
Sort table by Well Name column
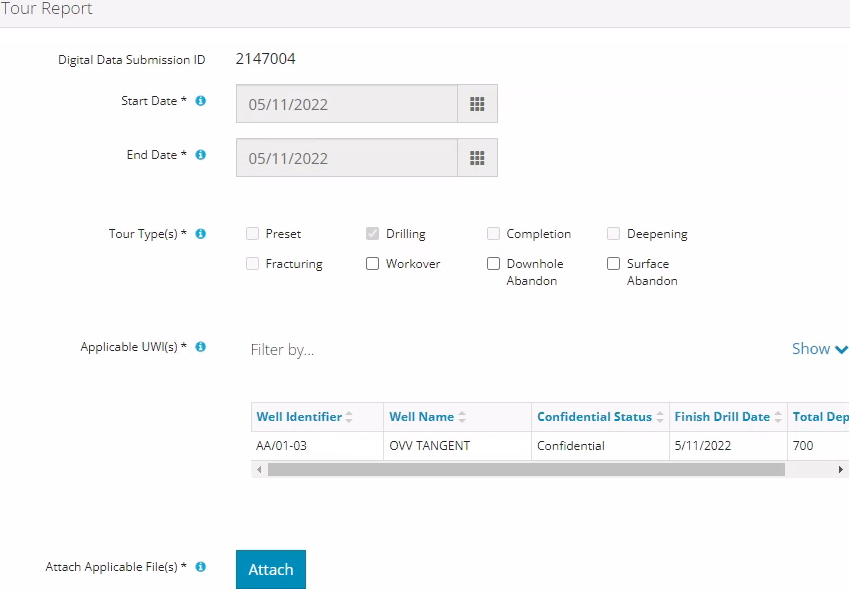421,417
